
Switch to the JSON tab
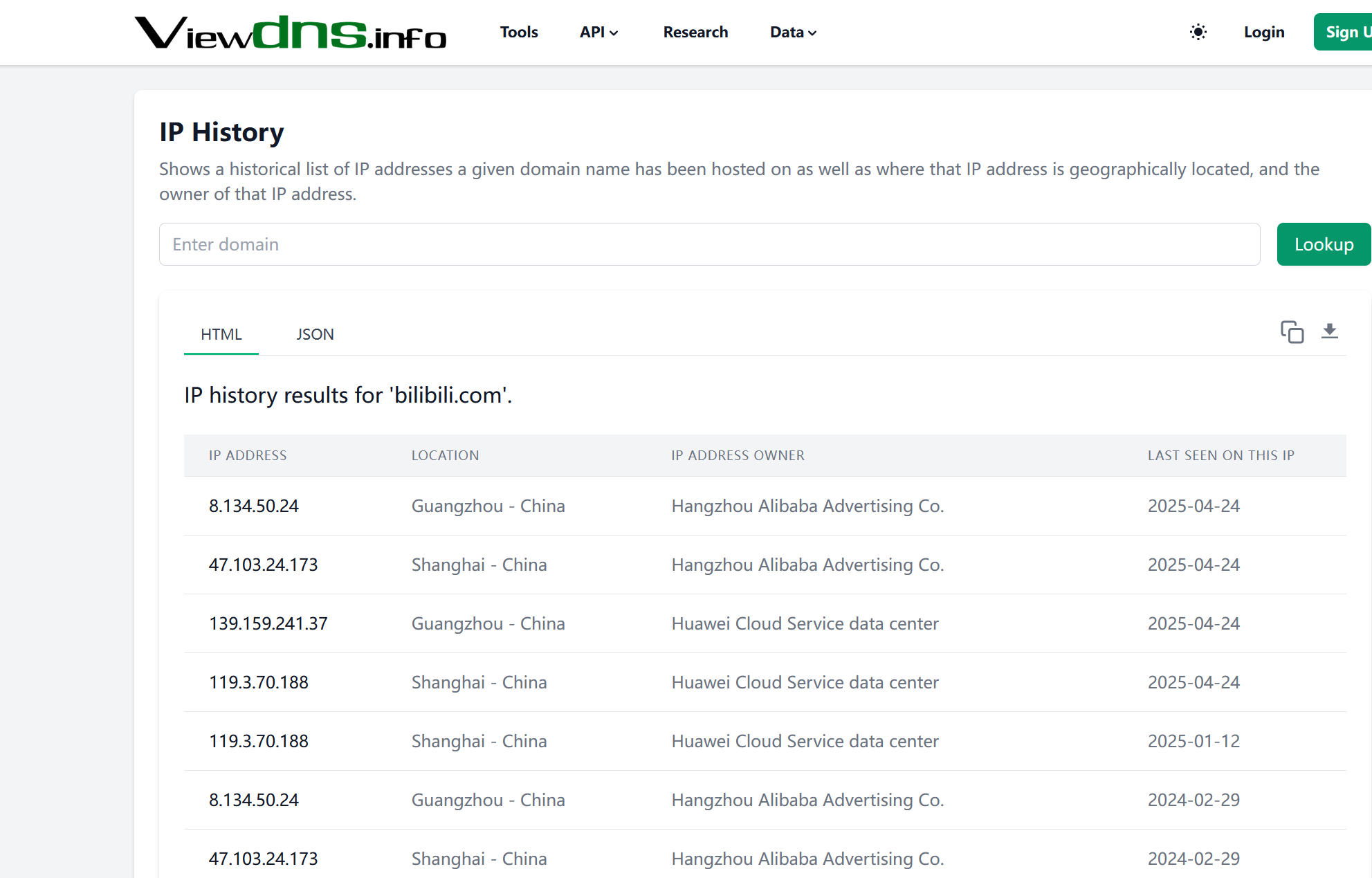click(x=315, y=334)
